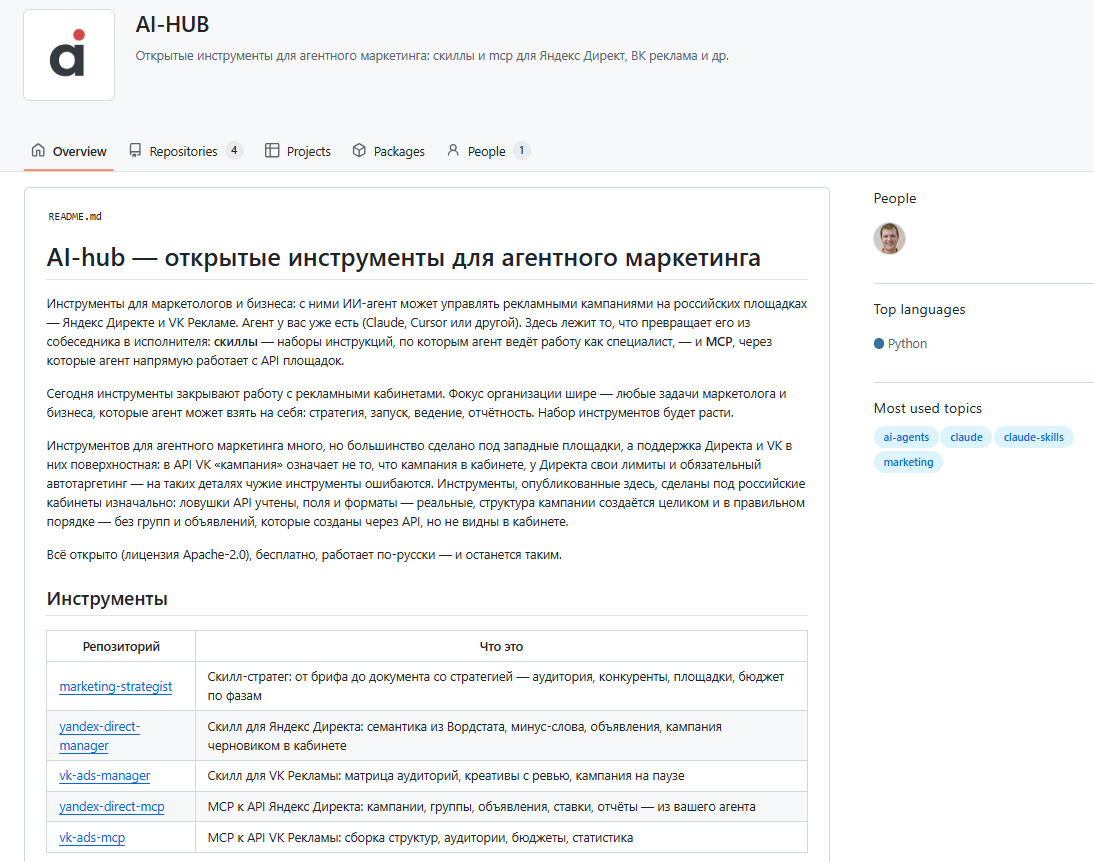Viewport: 1094px width, 862px height.
Task: Click the Repositories book icon
Action: click(x=135, y=150)
